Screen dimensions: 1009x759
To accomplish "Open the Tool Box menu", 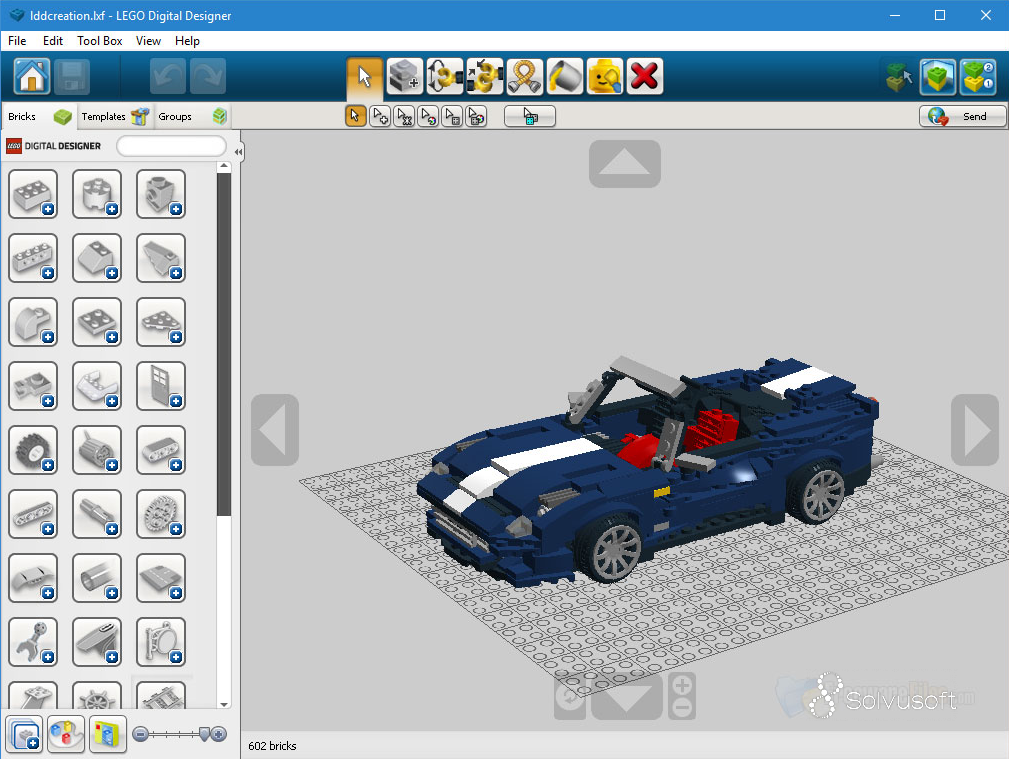I will (100, 41).
